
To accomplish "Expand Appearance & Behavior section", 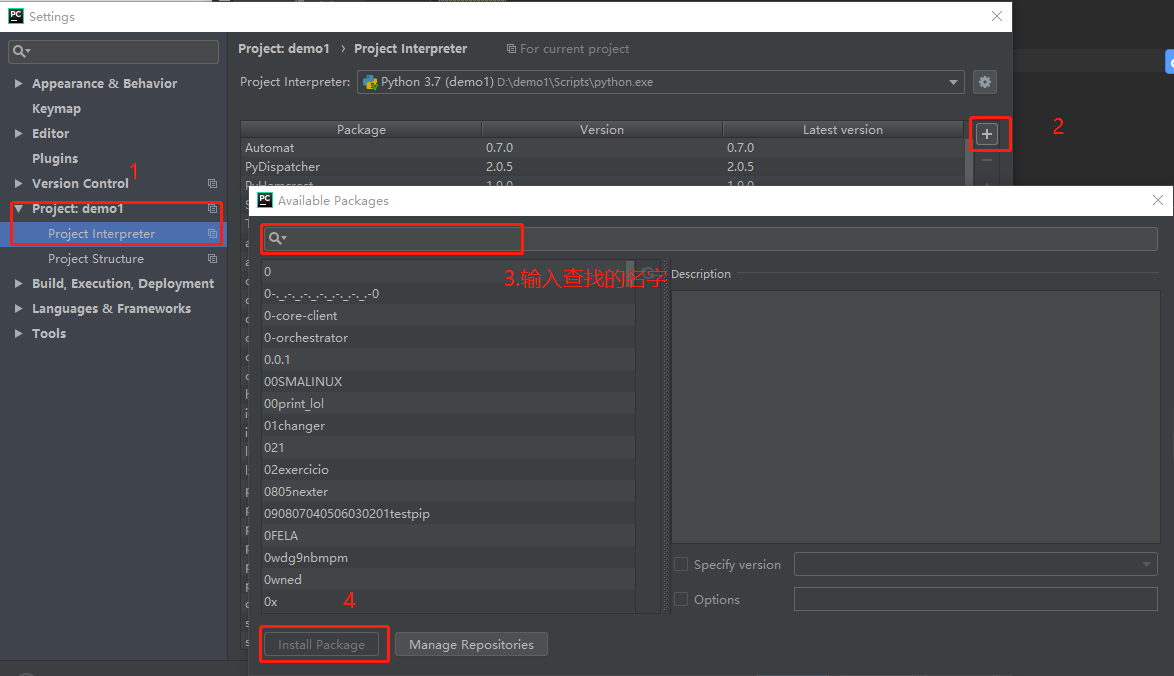I will tap(18, 83).
